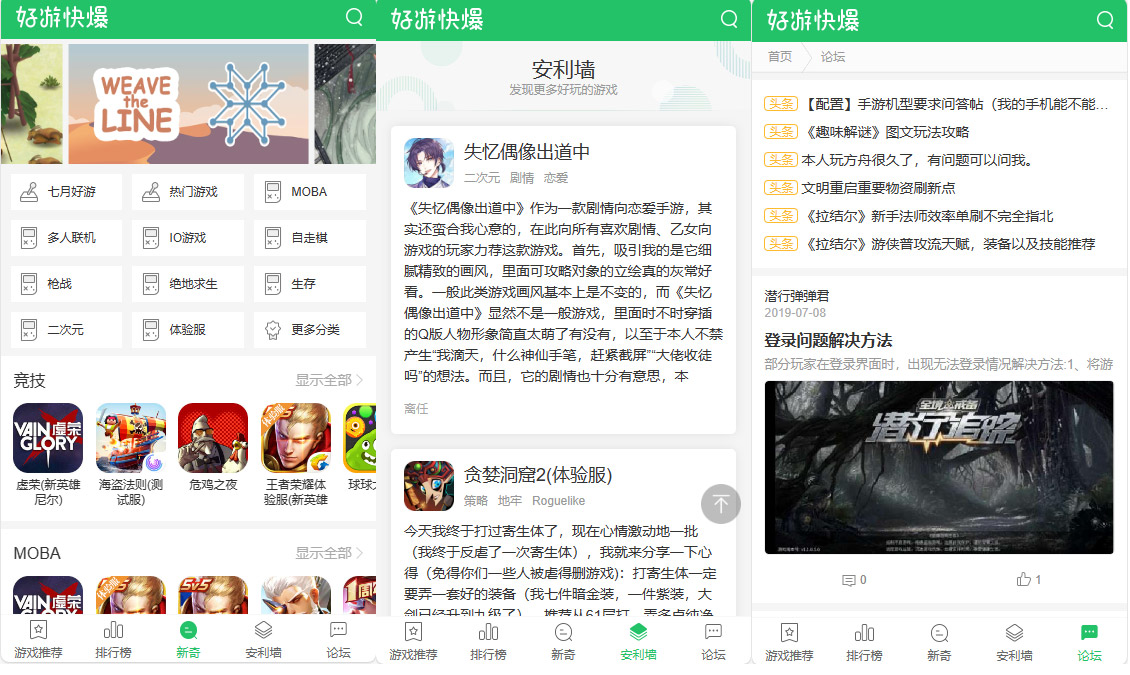This screenshot has width=1130, height=675.
Task: Tap 新奇 tab in right screen
Action: [939, 643]
